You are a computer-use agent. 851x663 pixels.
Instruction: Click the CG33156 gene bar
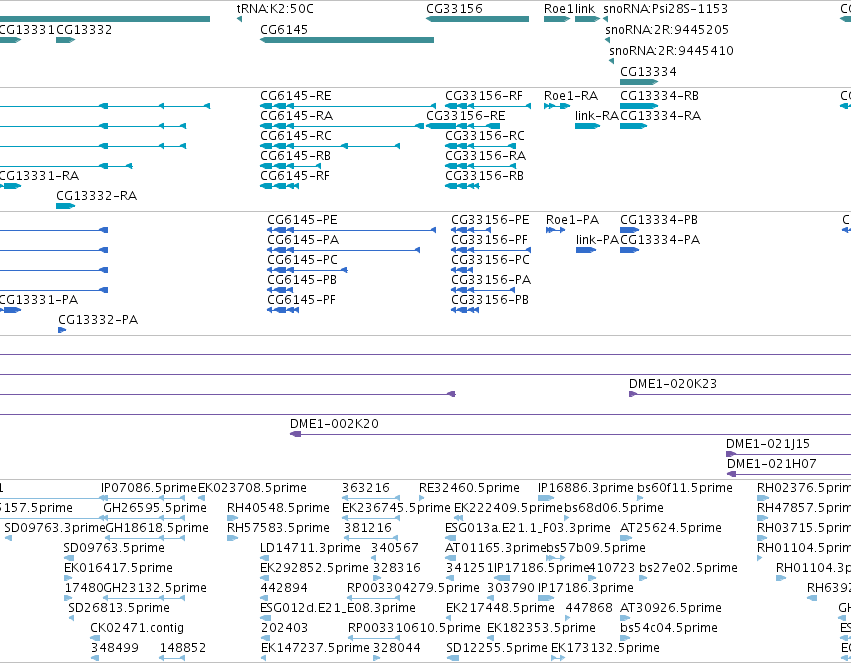[x=478, y=19]
